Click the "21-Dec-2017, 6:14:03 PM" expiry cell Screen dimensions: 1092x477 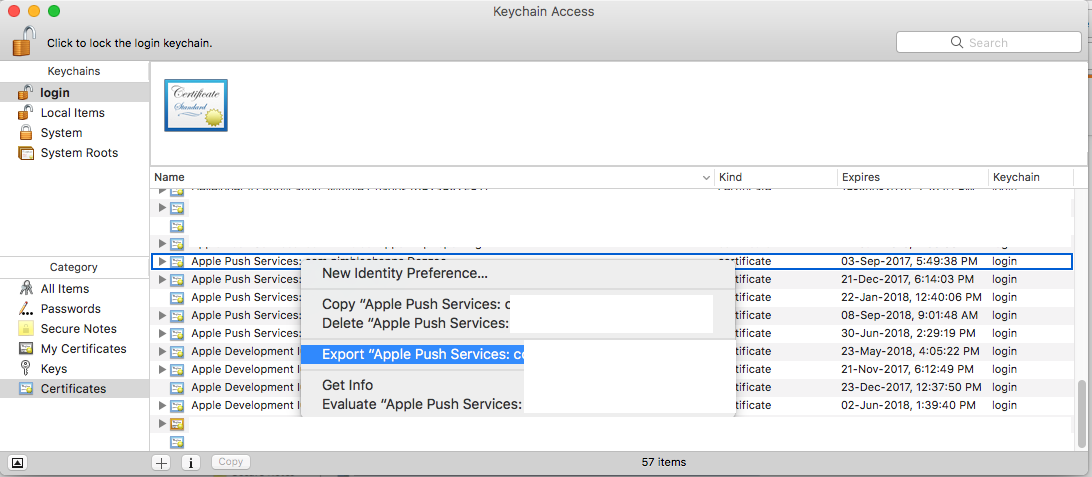[x=907, y=280]
